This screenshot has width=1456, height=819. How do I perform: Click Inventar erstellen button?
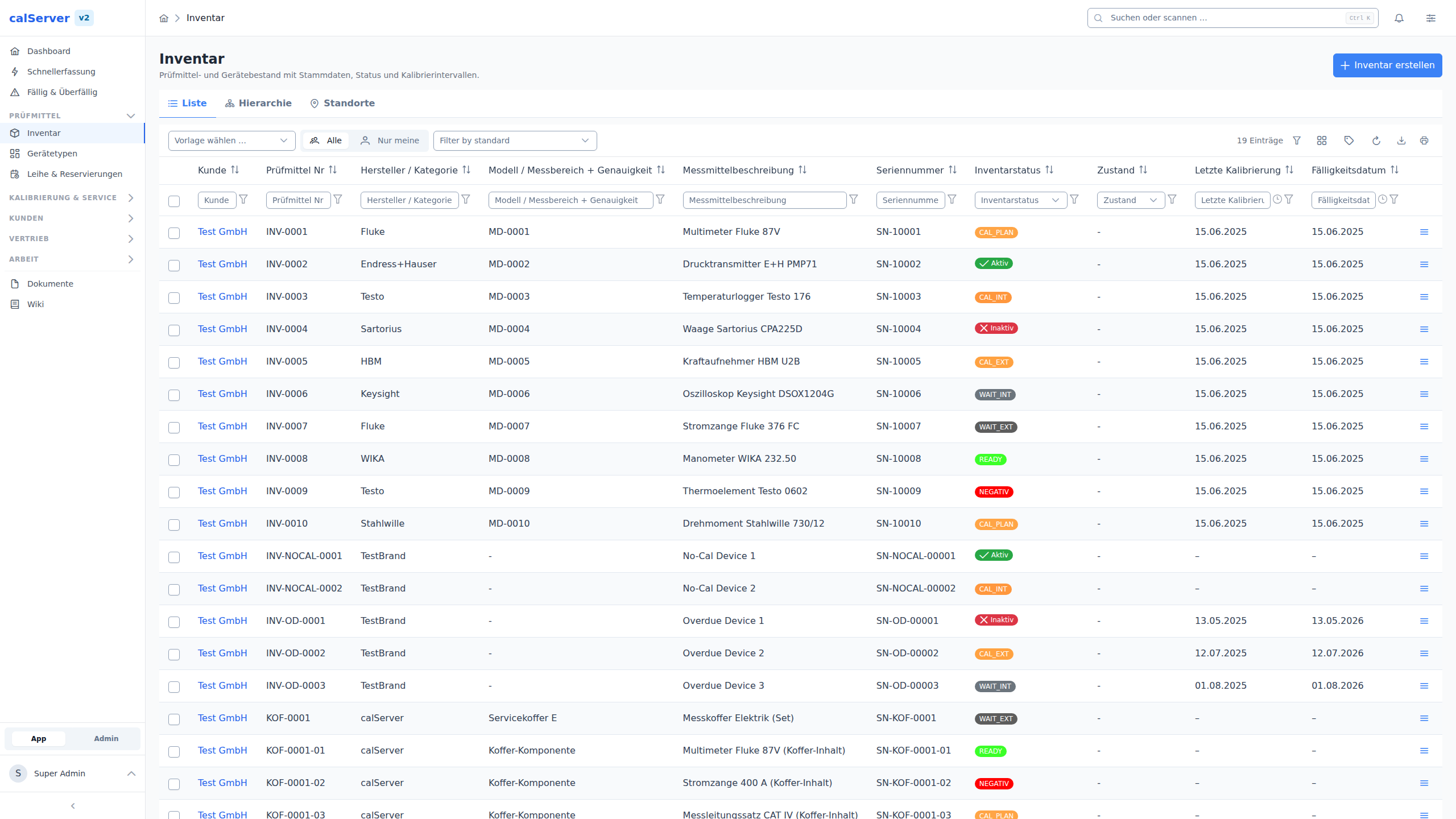tap(1387, 65)
